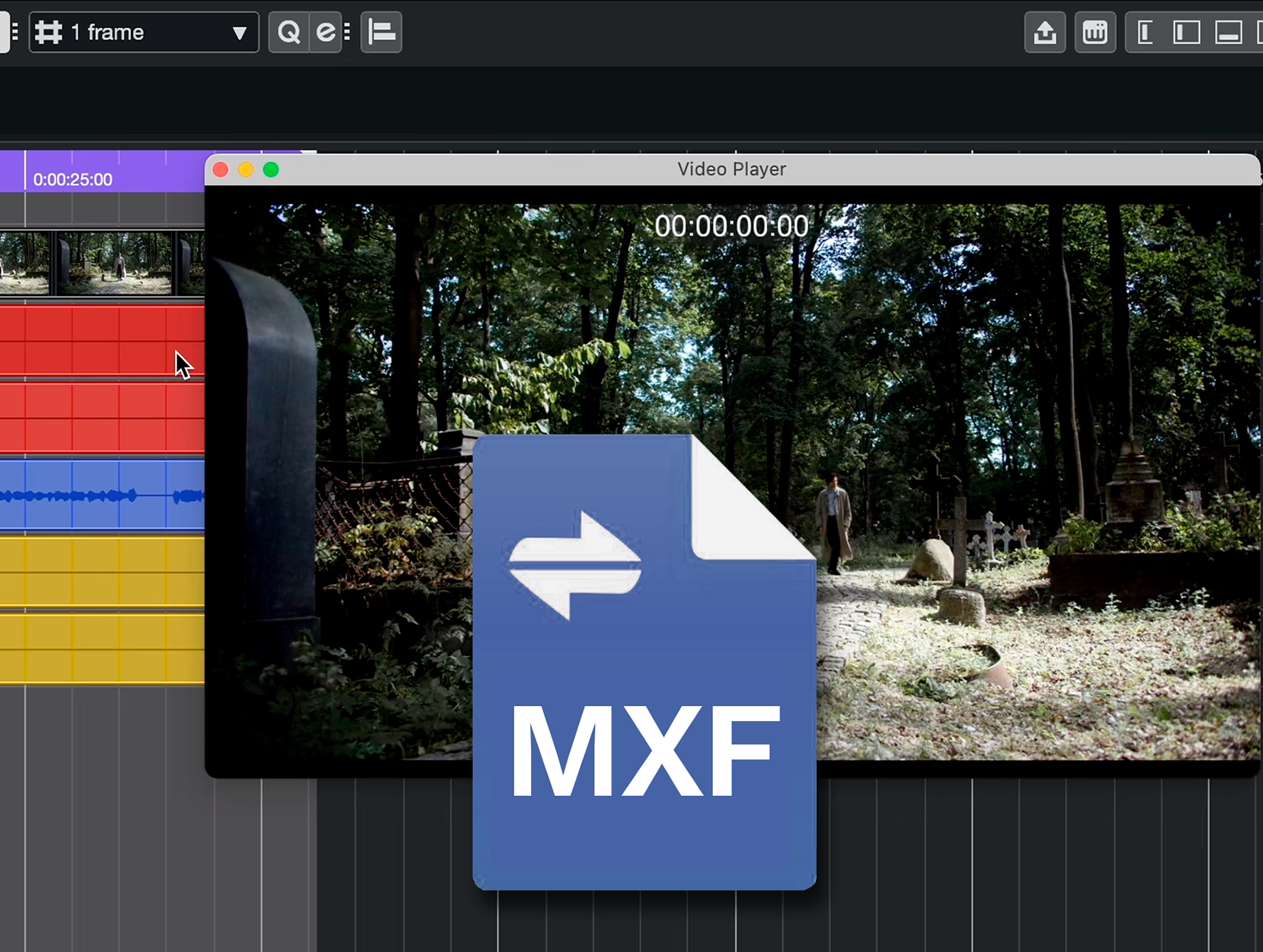Click the toolbar divider handle after the 'e' button
The height and width of the screenshot is (952, 1263).
347,33
